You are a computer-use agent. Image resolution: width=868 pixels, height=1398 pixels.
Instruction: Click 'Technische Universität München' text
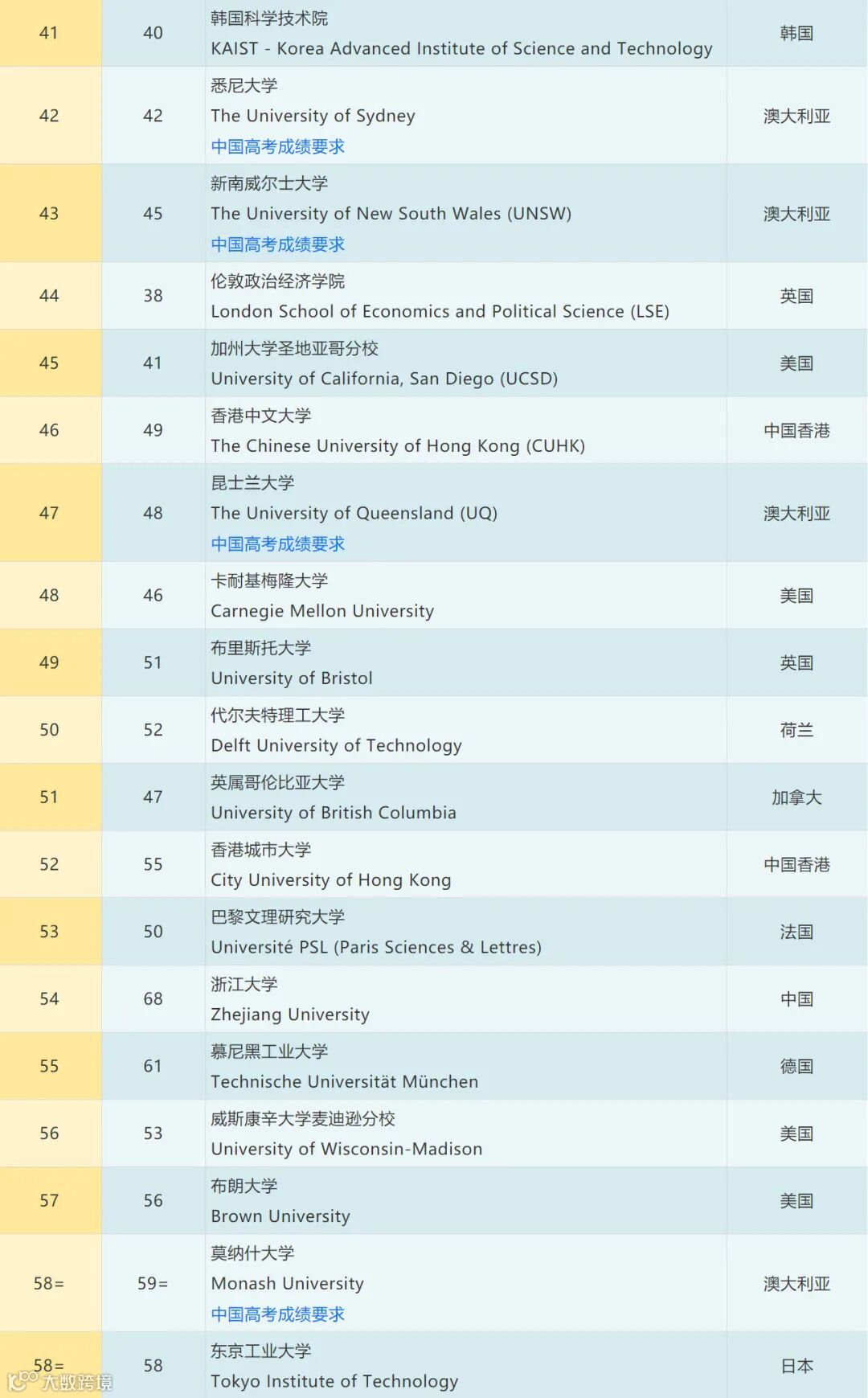coord(344,1082)
